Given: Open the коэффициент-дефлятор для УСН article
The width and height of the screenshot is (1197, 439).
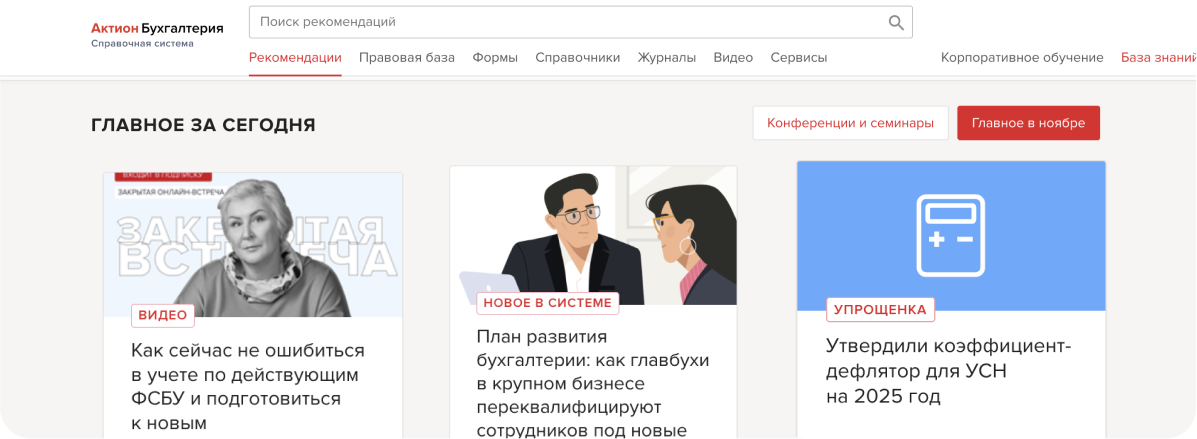Looking at the screenshot, I should point(949,371).
